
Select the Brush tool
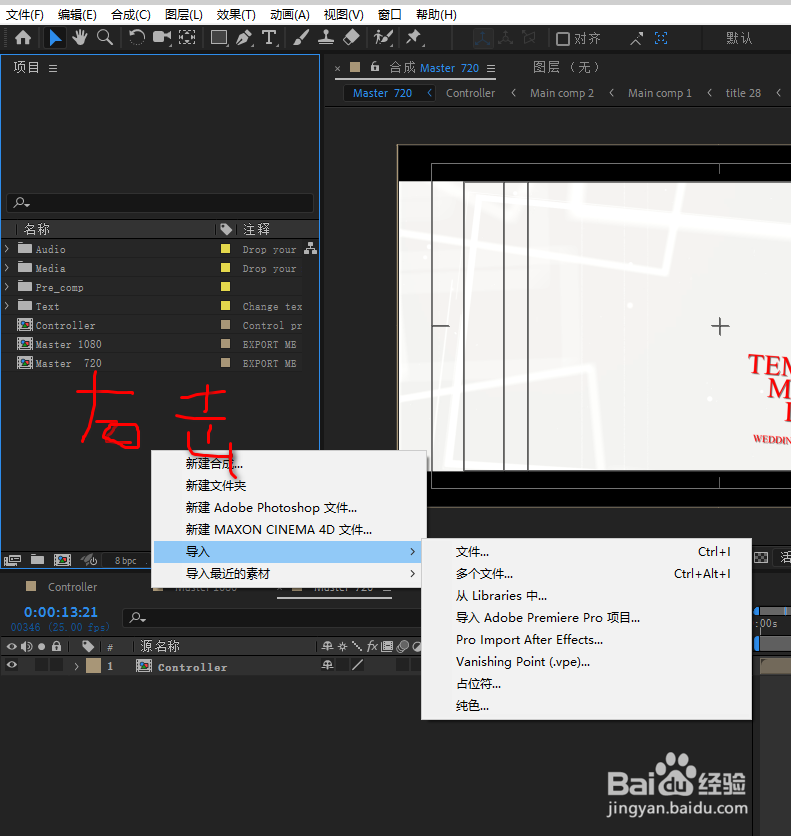point(301,38)
